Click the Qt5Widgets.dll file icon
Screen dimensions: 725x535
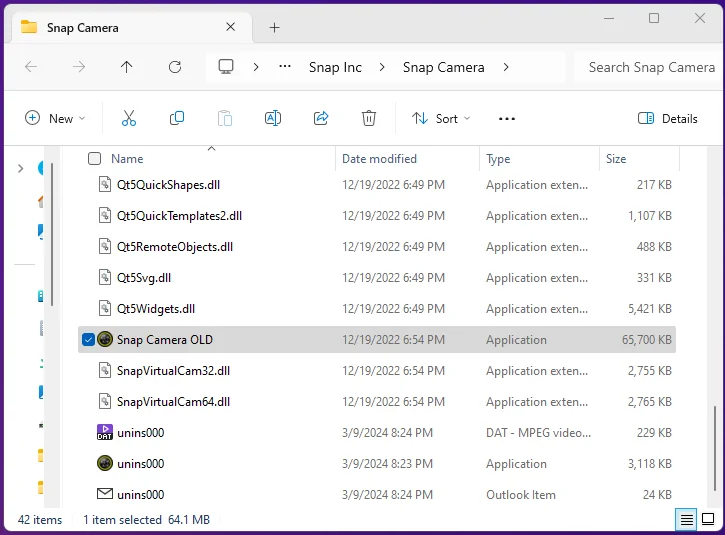(105, 308)
